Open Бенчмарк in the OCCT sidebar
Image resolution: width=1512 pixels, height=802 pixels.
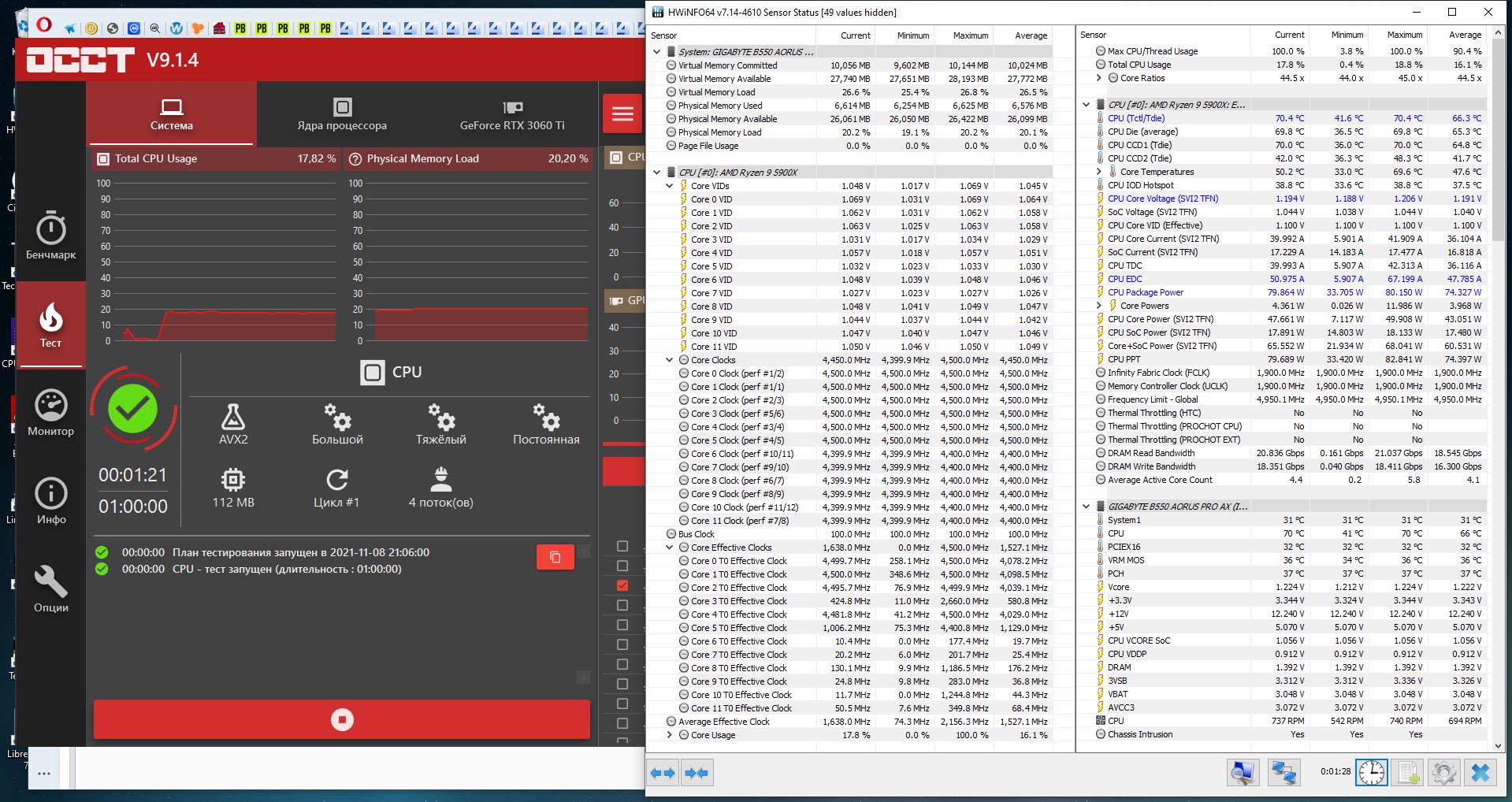pyautogui.click(x=51, y=236)
